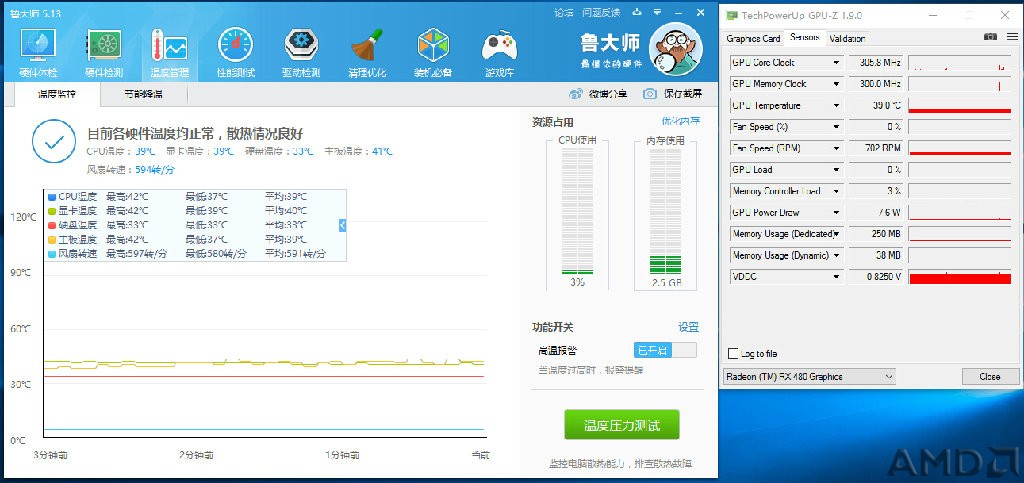Click the 内存使用 memory usage bar

665,211
